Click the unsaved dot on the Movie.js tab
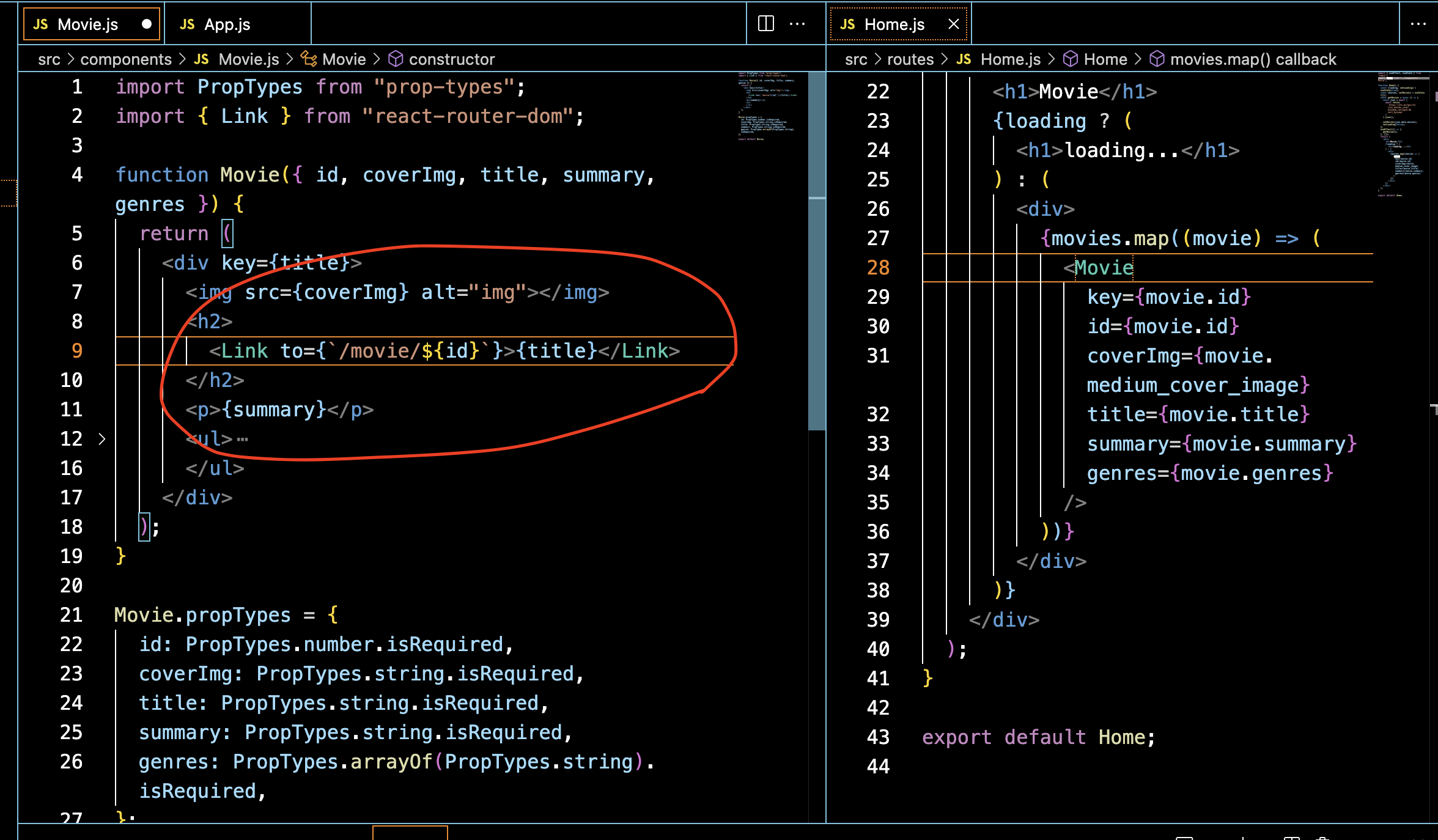1438x840 pixels. pos(146,24)
